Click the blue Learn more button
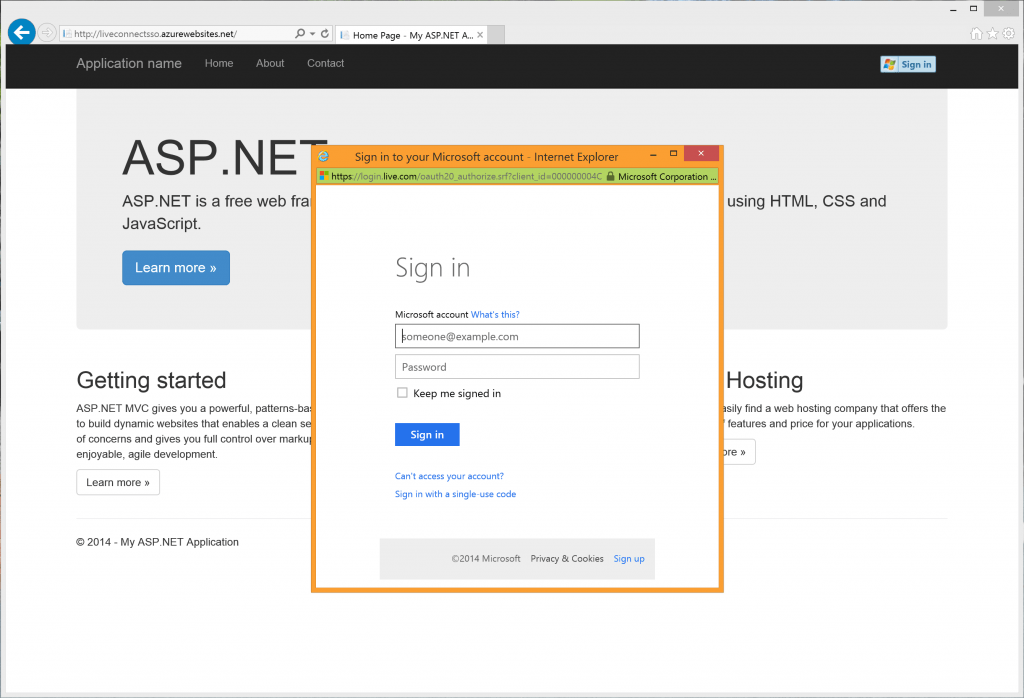Image resolution: width=1024 pixels, height=698 pixels. click(176, 268)
